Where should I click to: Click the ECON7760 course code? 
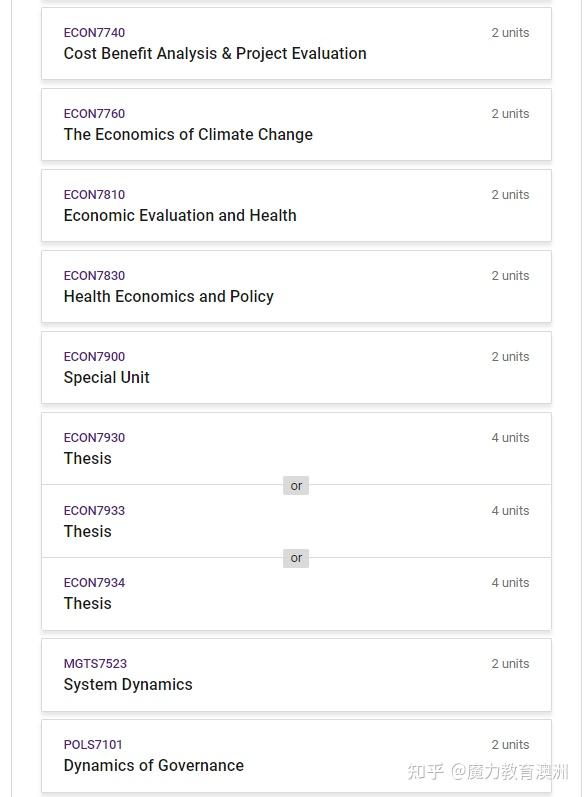(x=94, y=113)
